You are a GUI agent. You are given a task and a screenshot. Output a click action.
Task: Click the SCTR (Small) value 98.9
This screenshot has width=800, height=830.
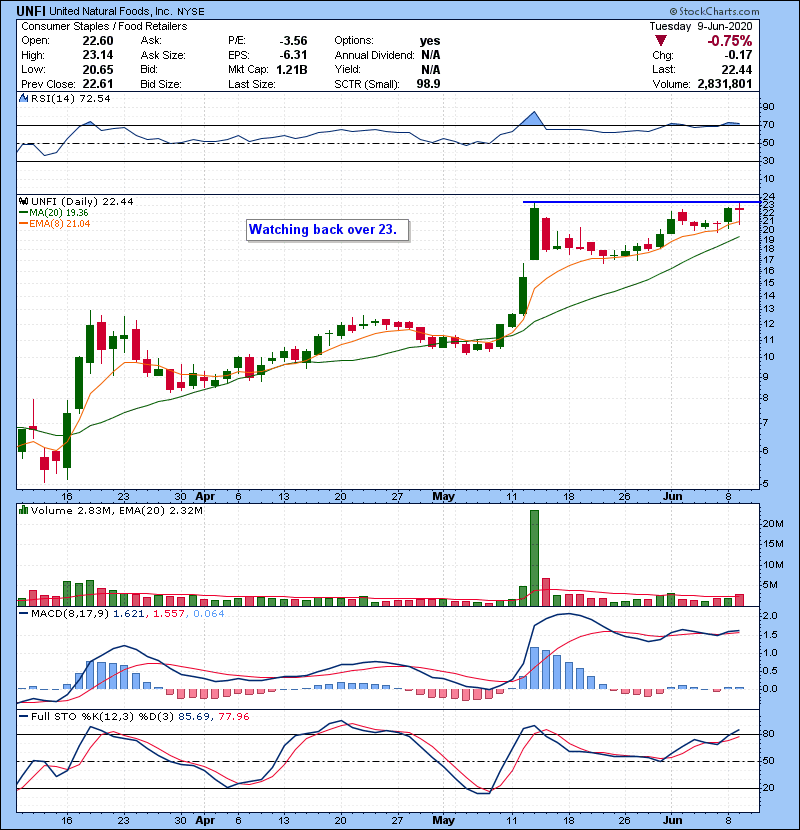(428, 84)
